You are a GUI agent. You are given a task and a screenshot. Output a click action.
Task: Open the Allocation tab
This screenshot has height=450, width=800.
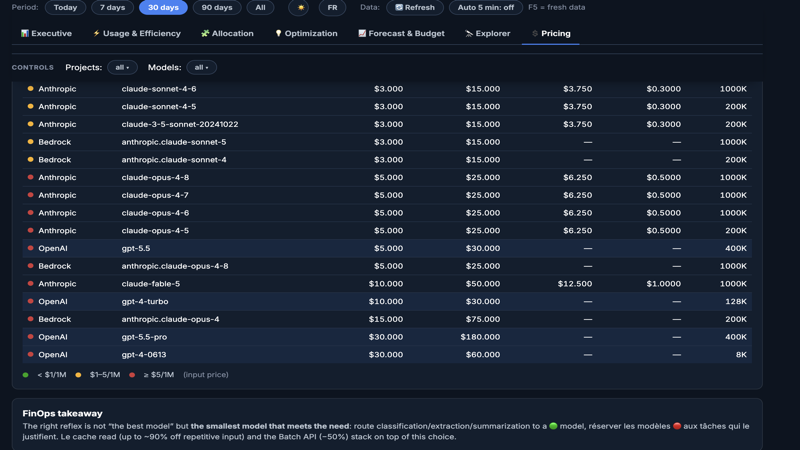227,33
